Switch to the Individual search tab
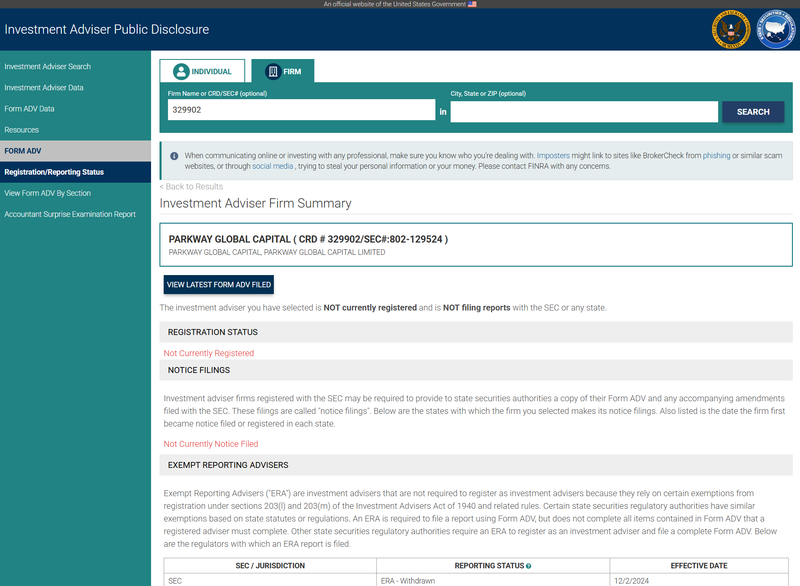800x586 pixels. (202, 71)
